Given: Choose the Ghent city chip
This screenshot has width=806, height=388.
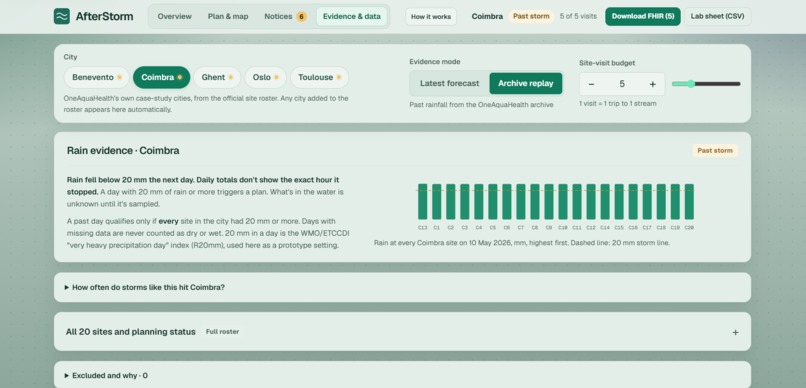Looking at the screenshot, I should coord(217,78).
